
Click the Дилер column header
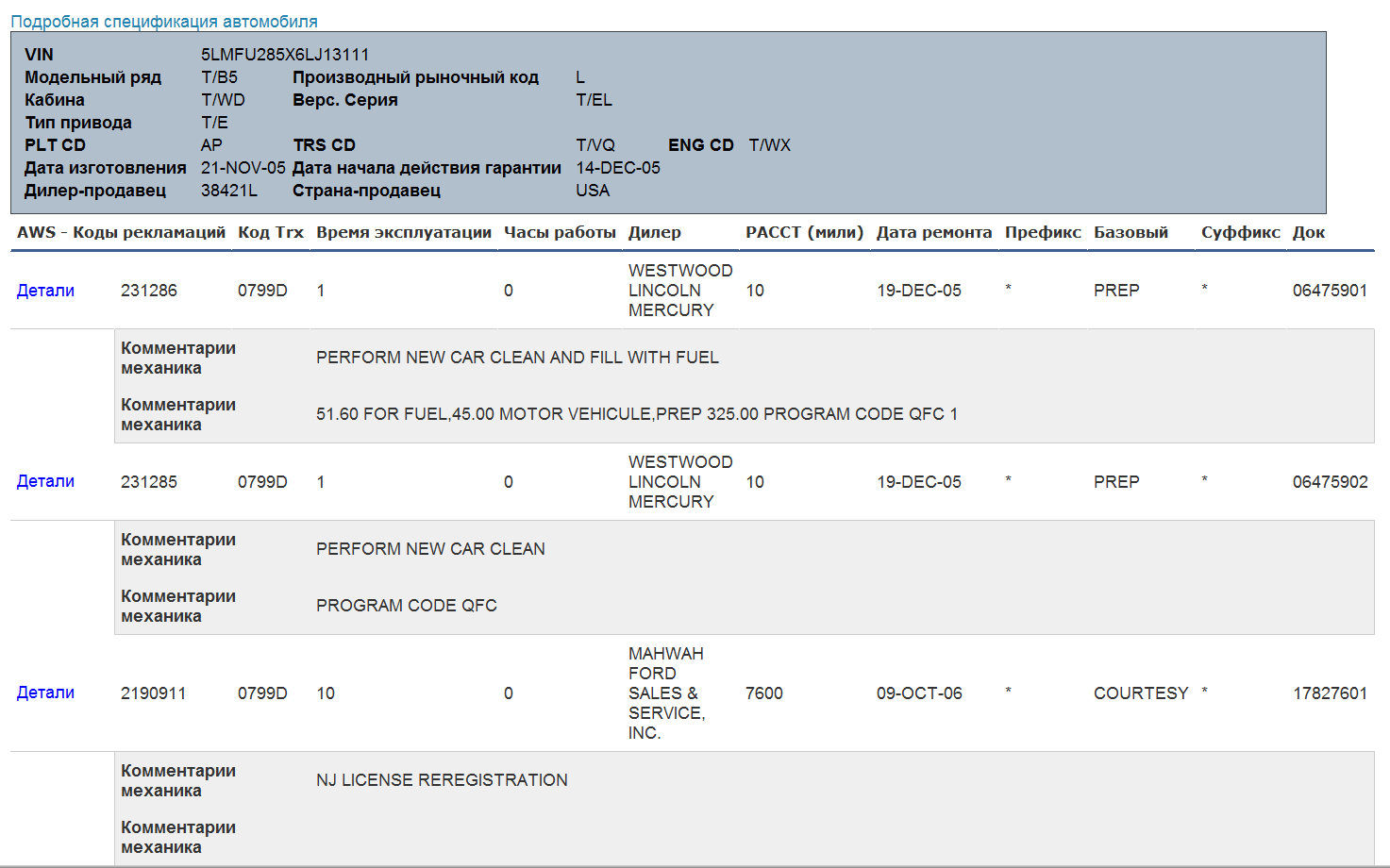pos(654,232)
